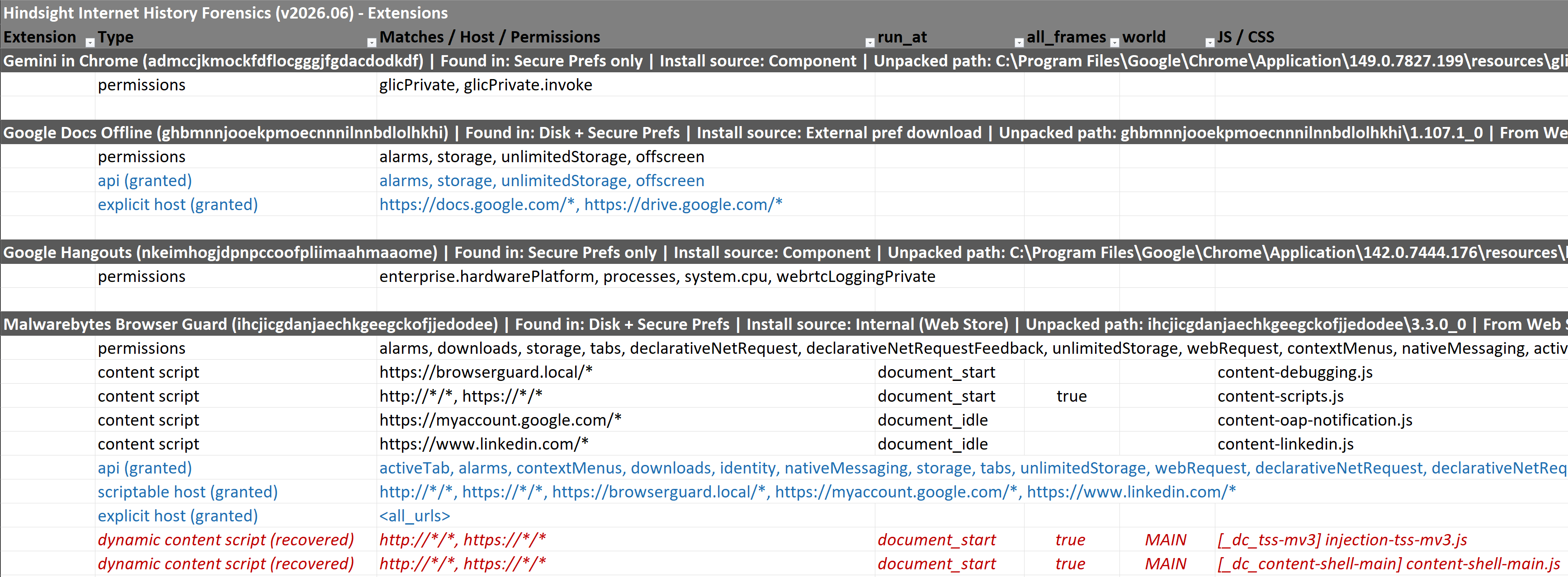Viewport: 1568px width, 577px height.
Task: Select the Gemini in Chrome group header row
Action: (x=784, y=61)
